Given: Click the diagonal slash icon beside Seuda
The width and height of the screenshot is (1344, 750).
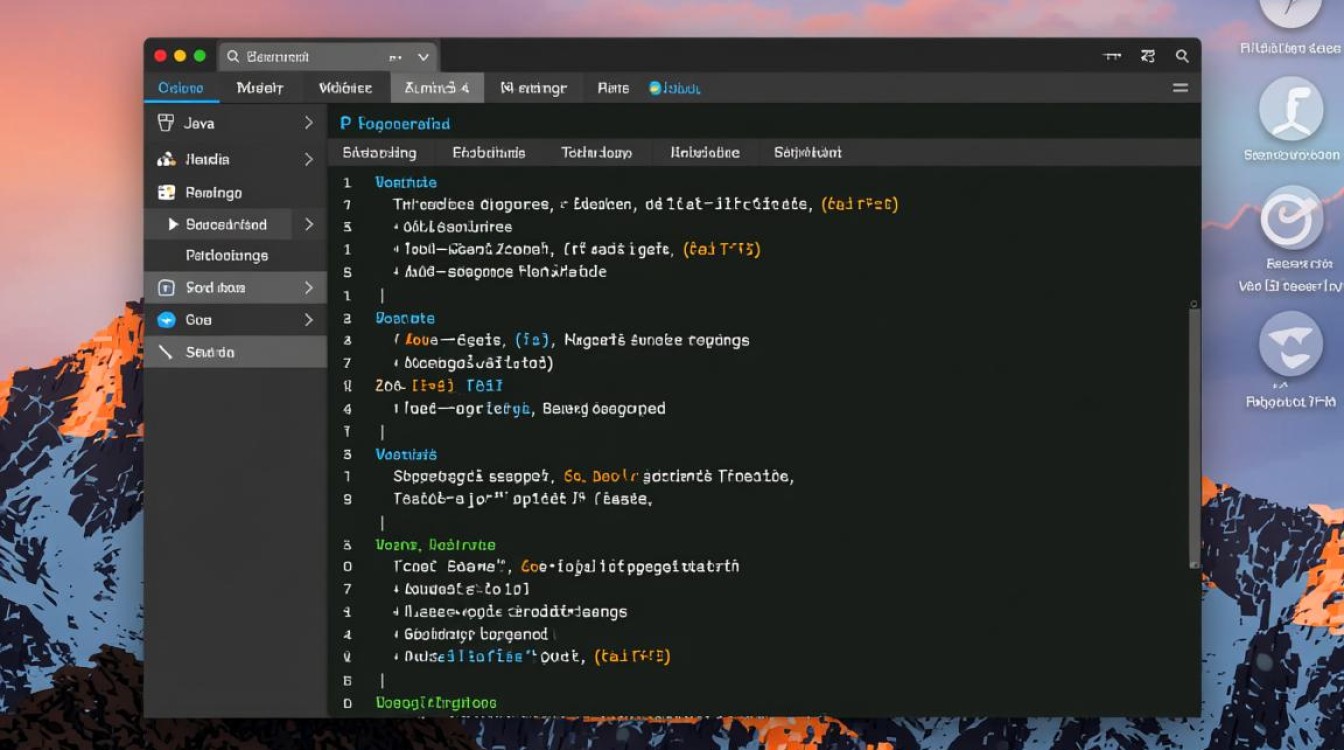Looking at the screenshot, I should (166, 352).
